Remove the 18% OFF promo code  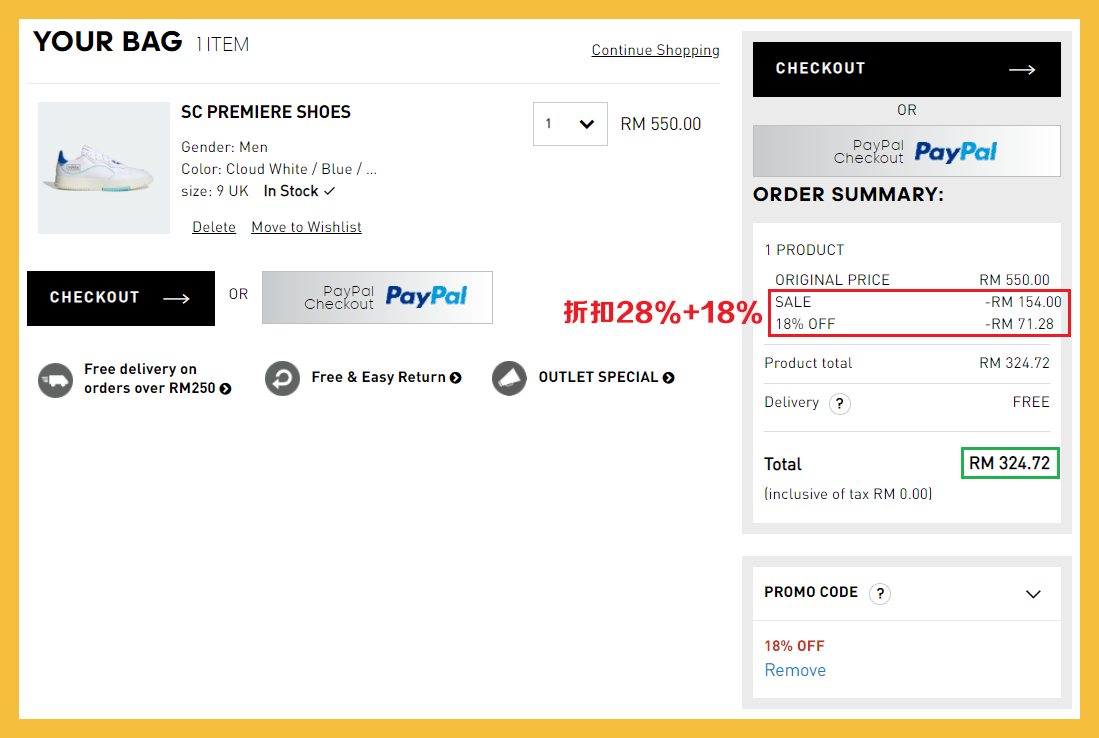coord(795,670)
